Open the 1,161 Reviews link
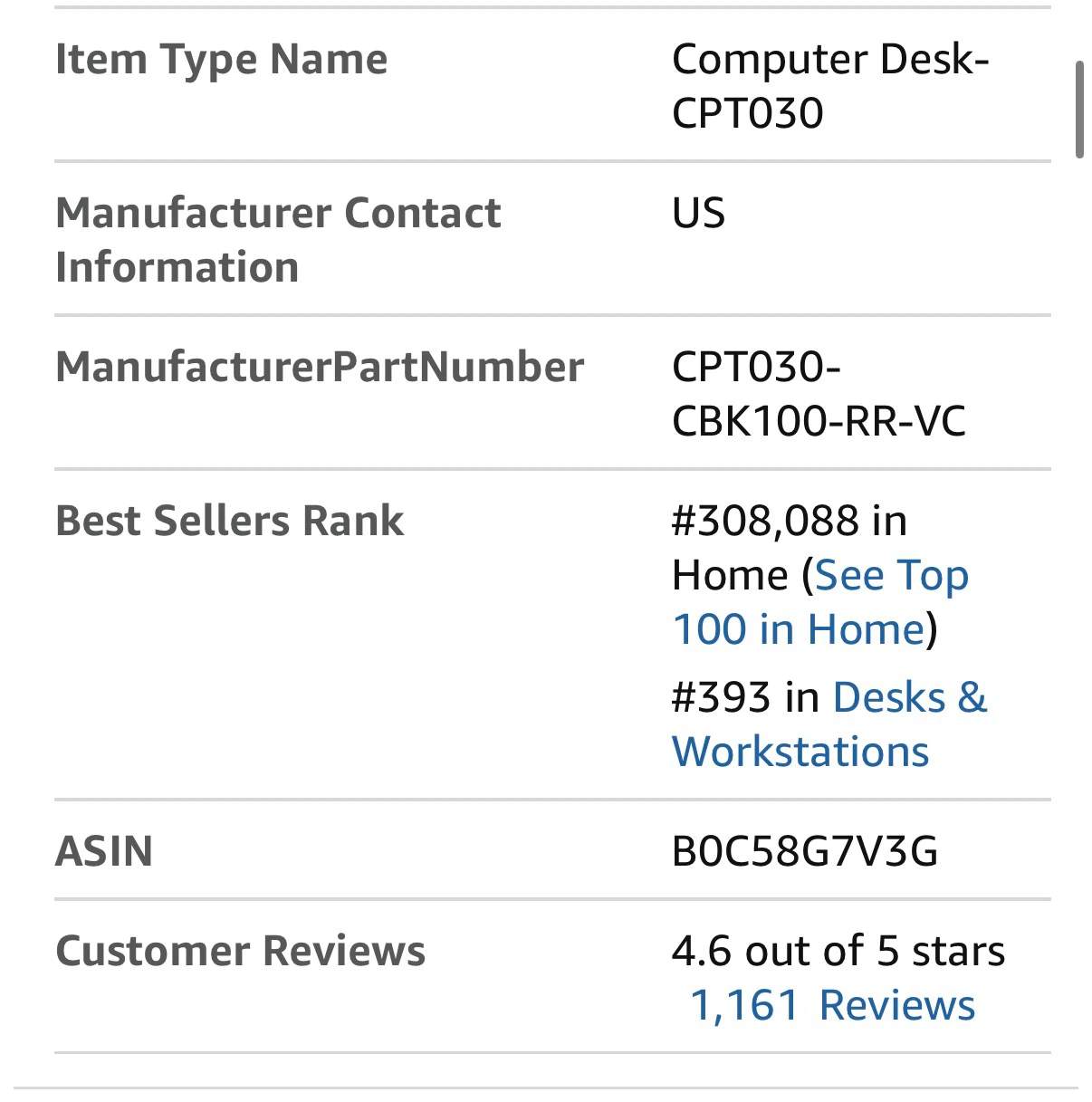Image resolution: width=1092 pixels, height=1102 pixels. pyautogui.click(x=833, y=1005)
